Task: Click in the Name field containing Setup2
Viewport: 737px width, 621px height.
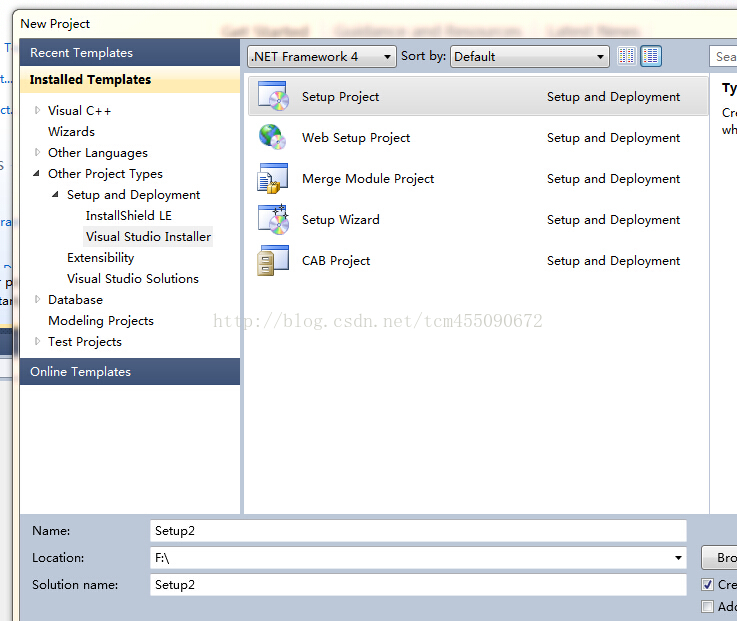Action: (x=418, y=531)
